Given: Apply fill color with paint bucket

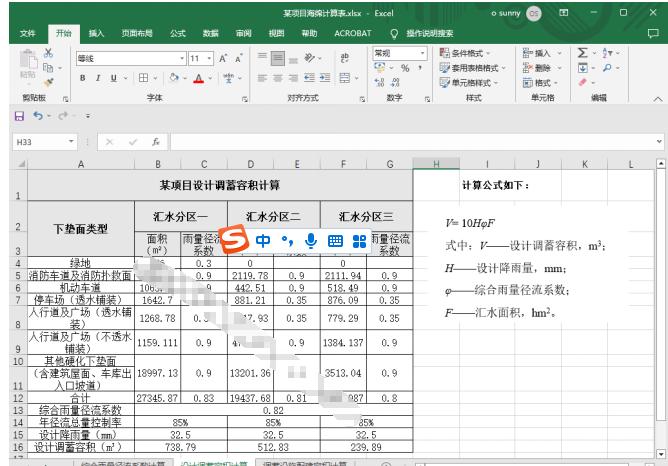Looking at the screenshot, I should point(173,78).
